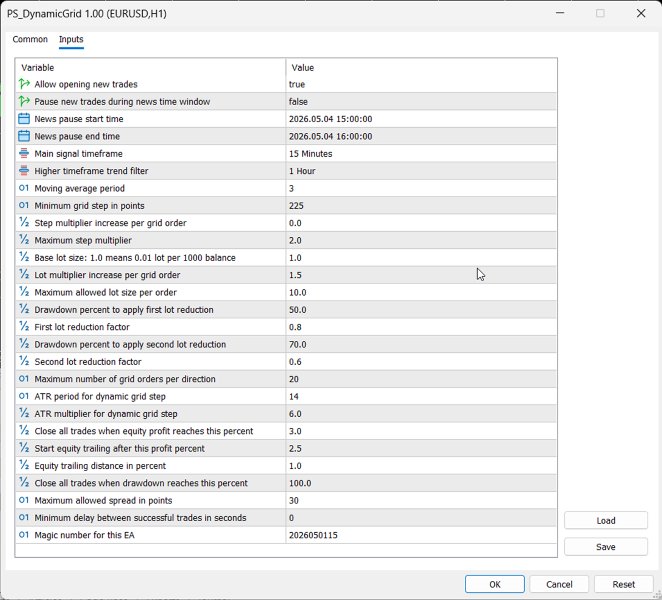Click the calendar icon beside News pause end time

pos(24,136)
